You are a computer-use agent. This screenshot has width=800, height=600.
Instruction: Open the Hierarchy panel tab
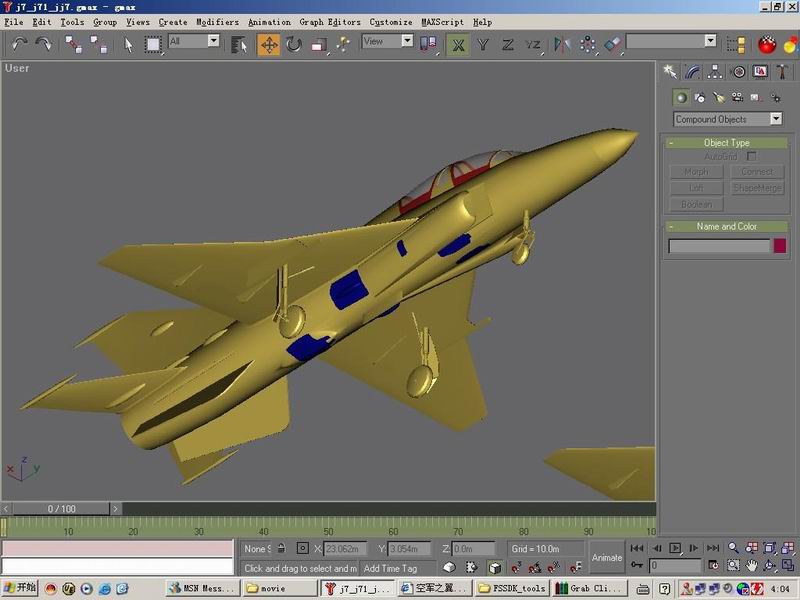click(715, 72)
